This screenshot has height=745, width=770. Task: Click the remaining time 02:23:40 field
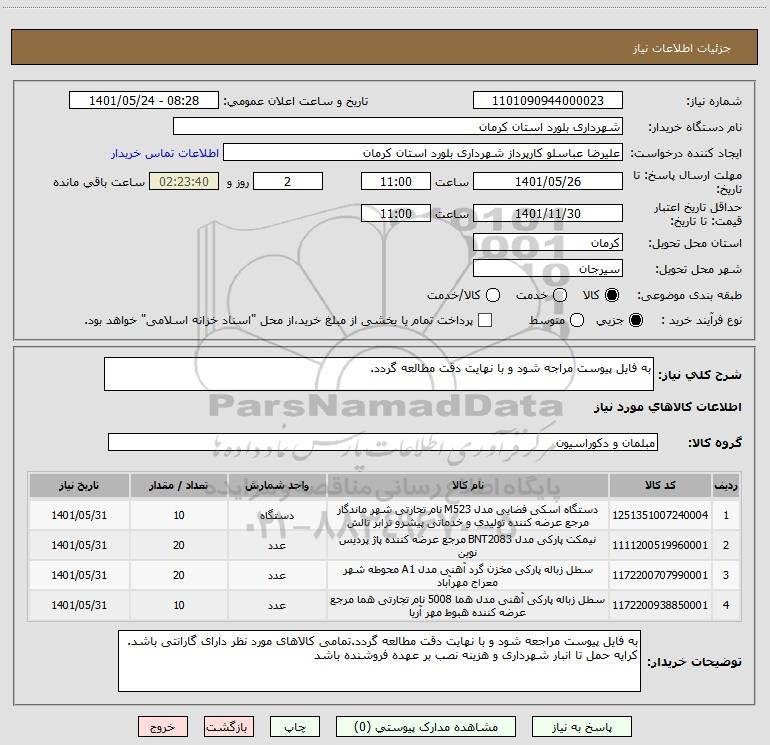[184, 181]
